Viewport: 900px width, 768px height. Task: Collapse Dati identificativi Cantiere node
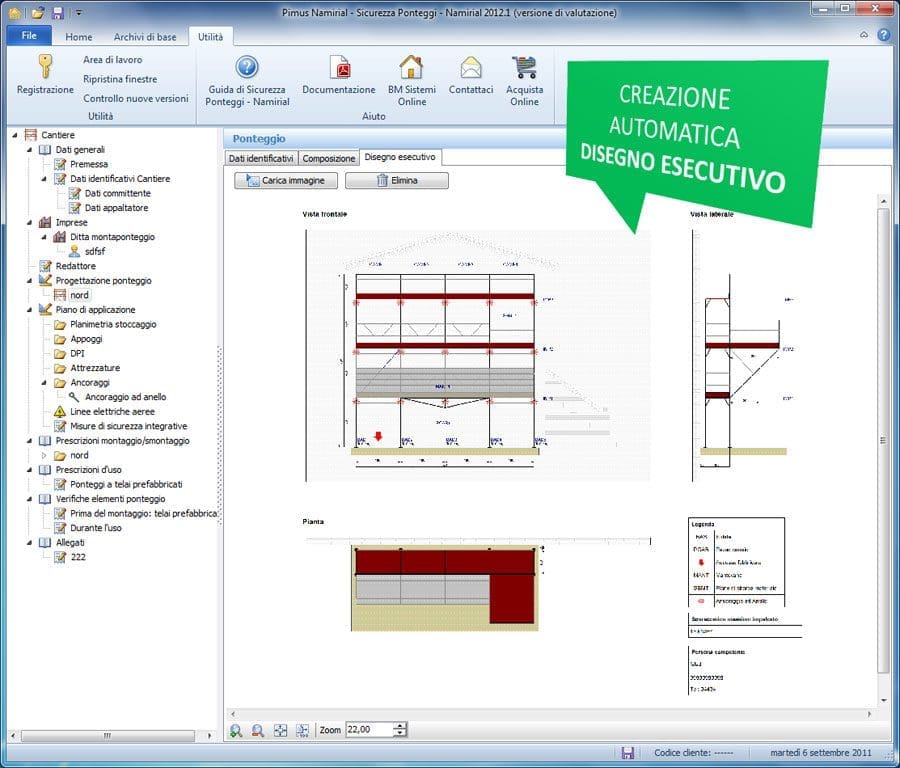point(44,179)
